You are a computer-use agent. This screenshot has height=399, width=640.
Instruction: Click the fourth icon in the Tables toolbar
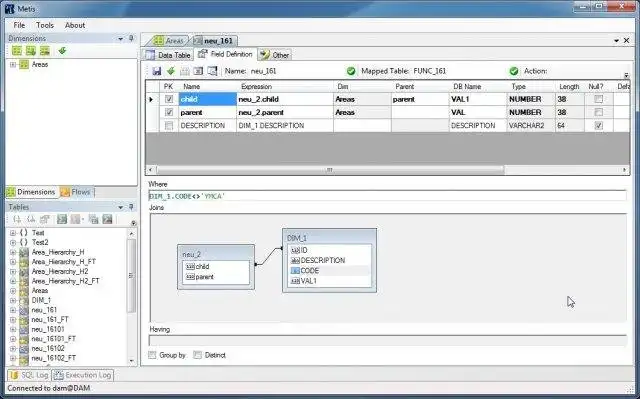tap(62, 219)
